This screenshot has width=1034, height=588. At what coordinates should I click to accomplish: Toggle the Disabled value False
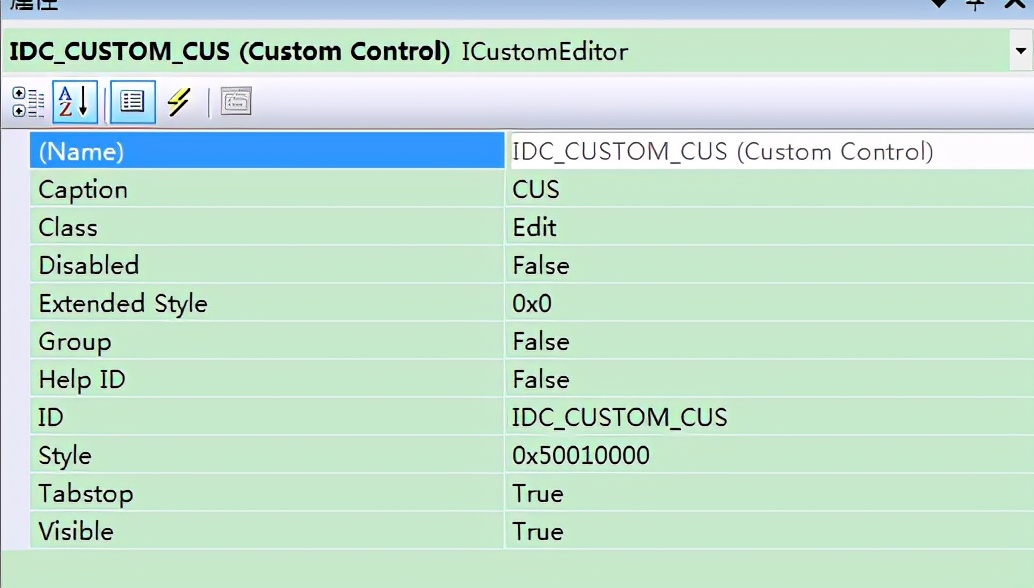click(x=541, y=266)
